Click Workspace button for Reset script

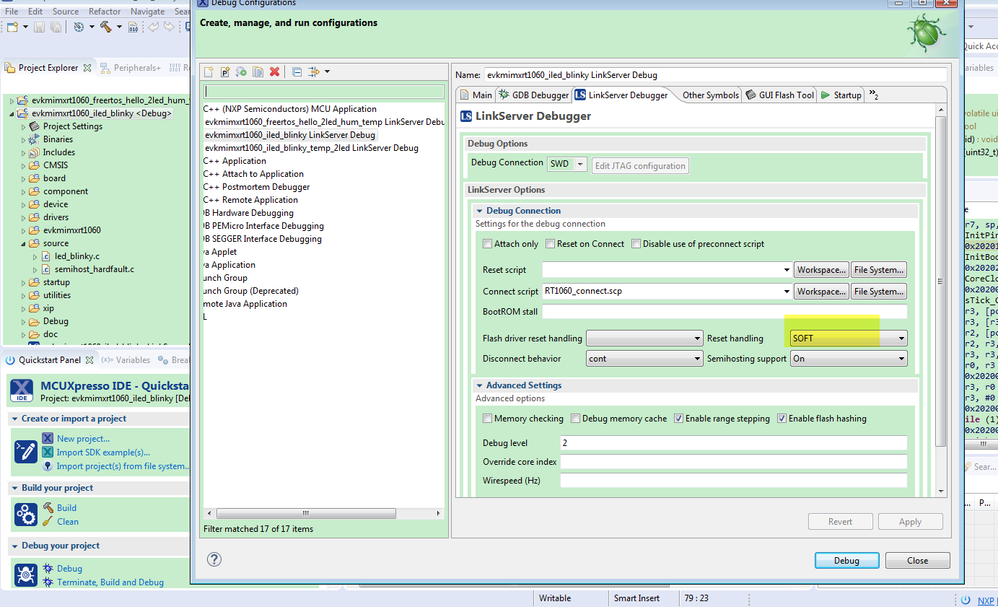tap(821, 270)
